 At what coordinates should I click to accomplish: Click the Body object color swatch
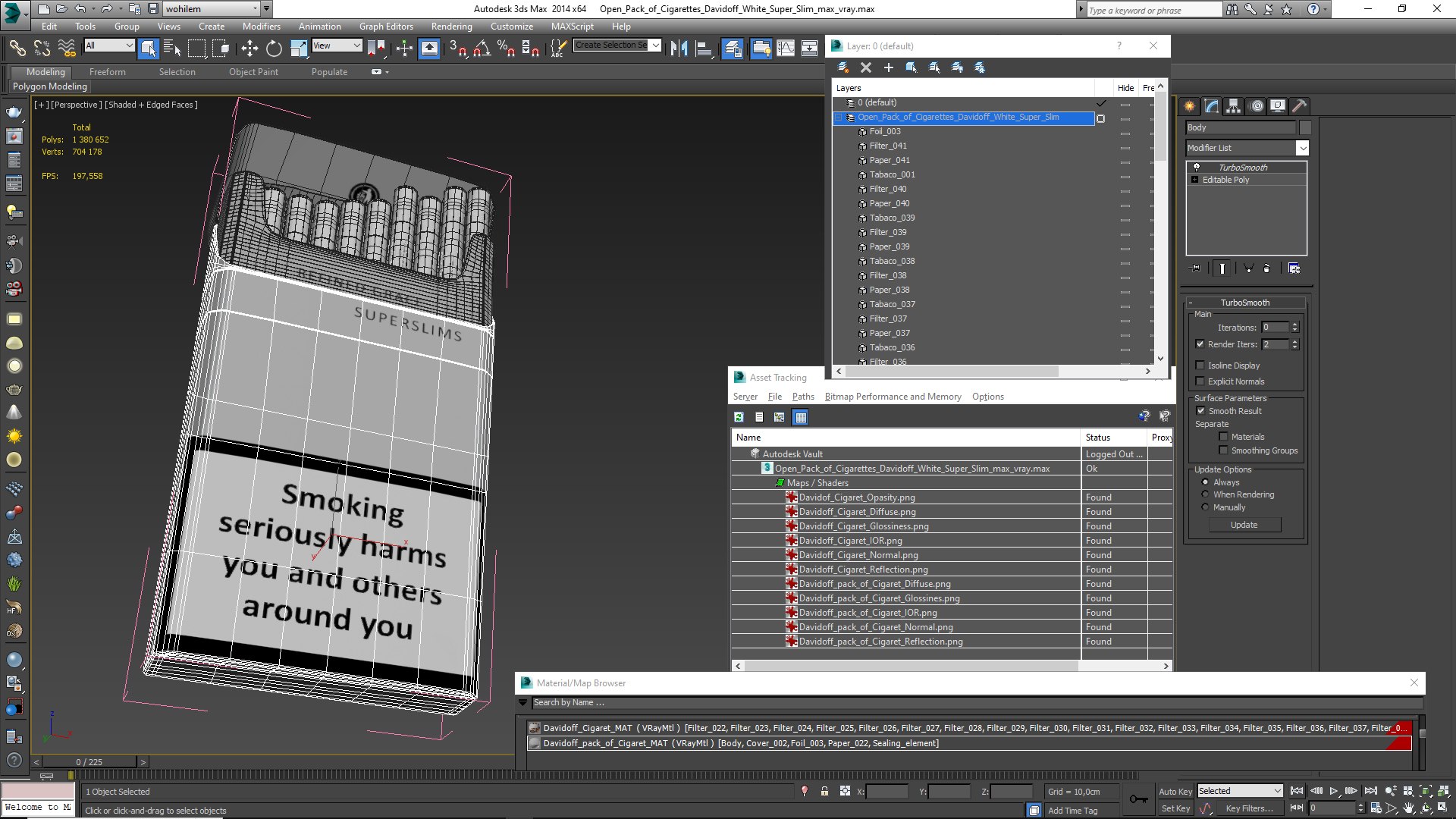[1305, 127]
